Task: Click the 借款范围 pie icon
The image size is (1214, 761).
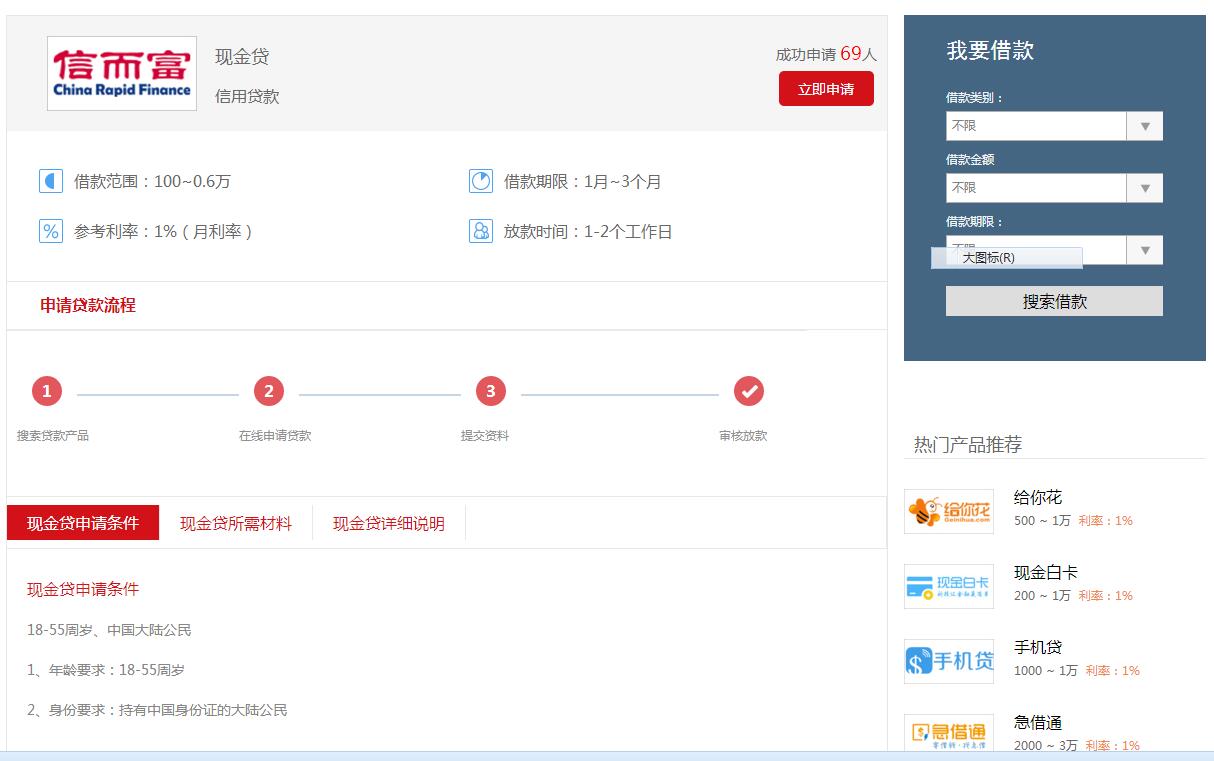Action: [x=51, y=181]
